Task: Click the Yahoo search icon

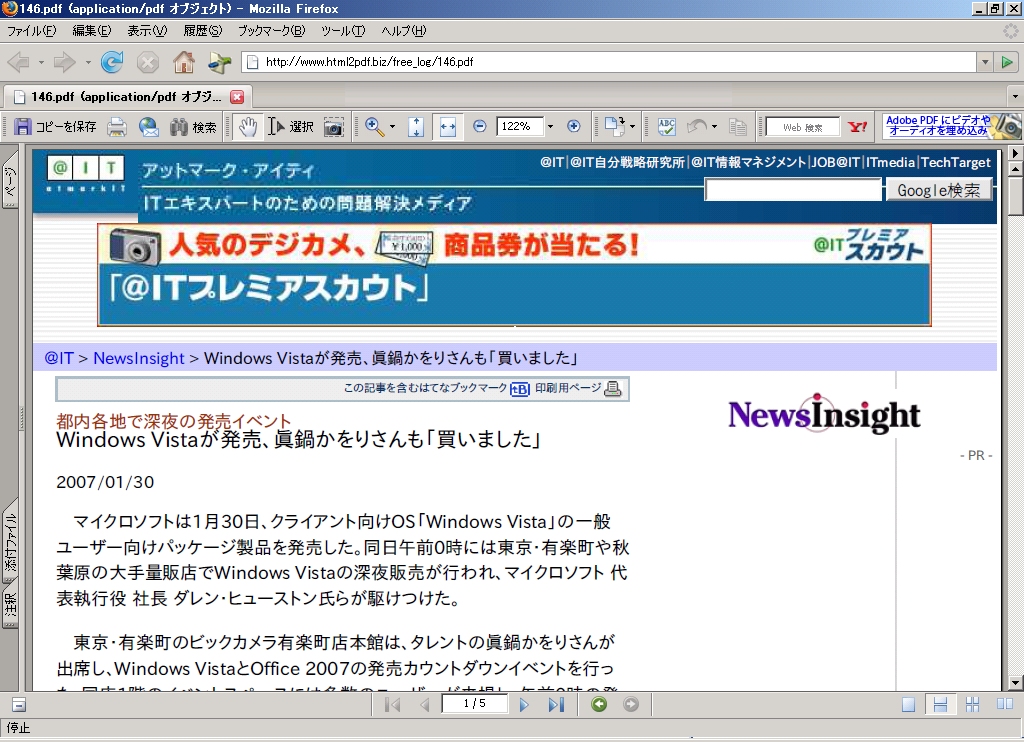Action: click(x=857, y=127)
